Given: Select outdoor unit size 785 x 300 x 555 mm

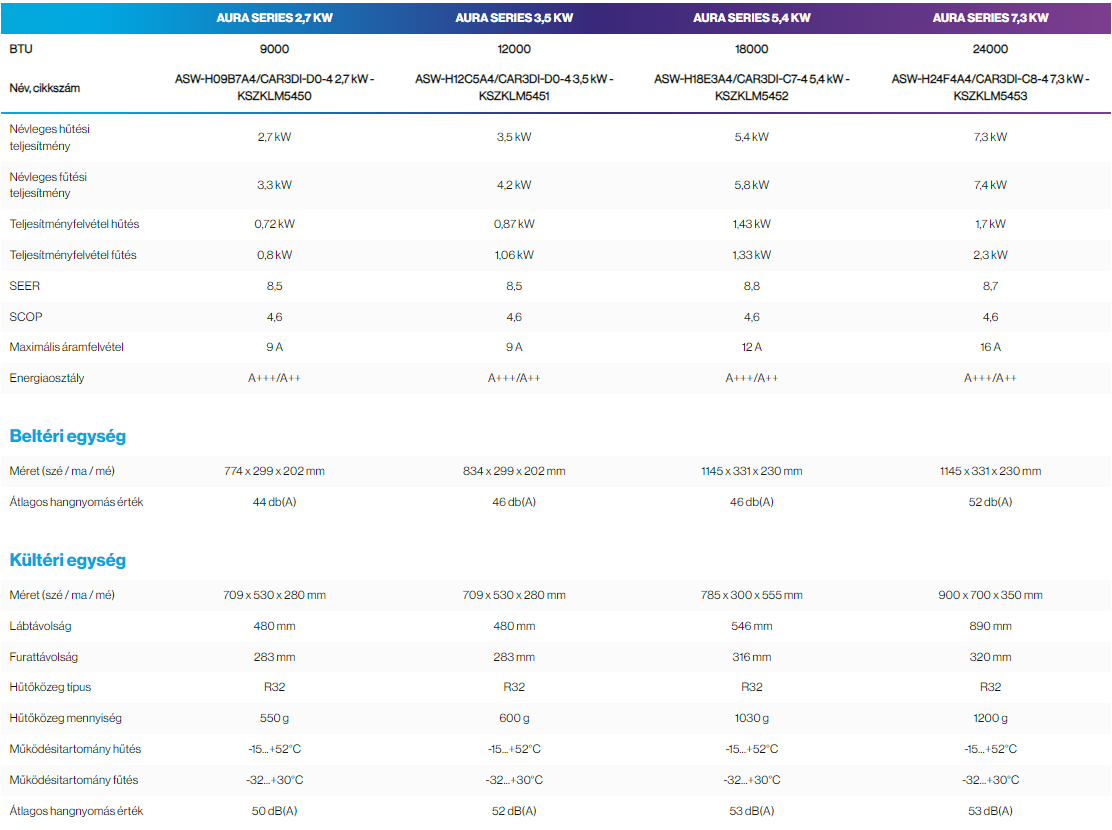Looking at the screenshot, I should 752,595.
